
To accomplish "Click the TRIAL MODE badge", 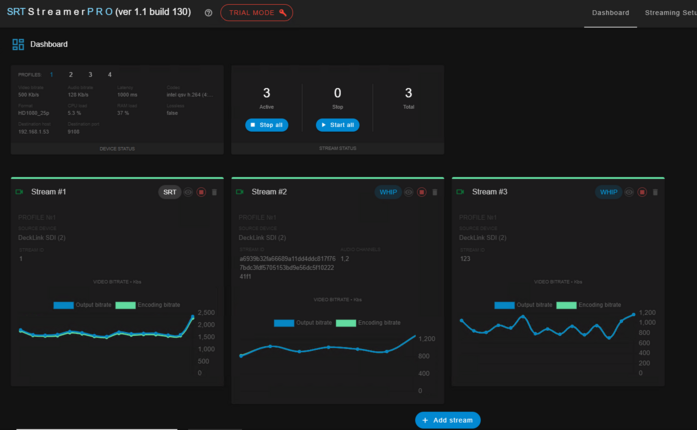I will pyautogui.click(x=256, y=12).
